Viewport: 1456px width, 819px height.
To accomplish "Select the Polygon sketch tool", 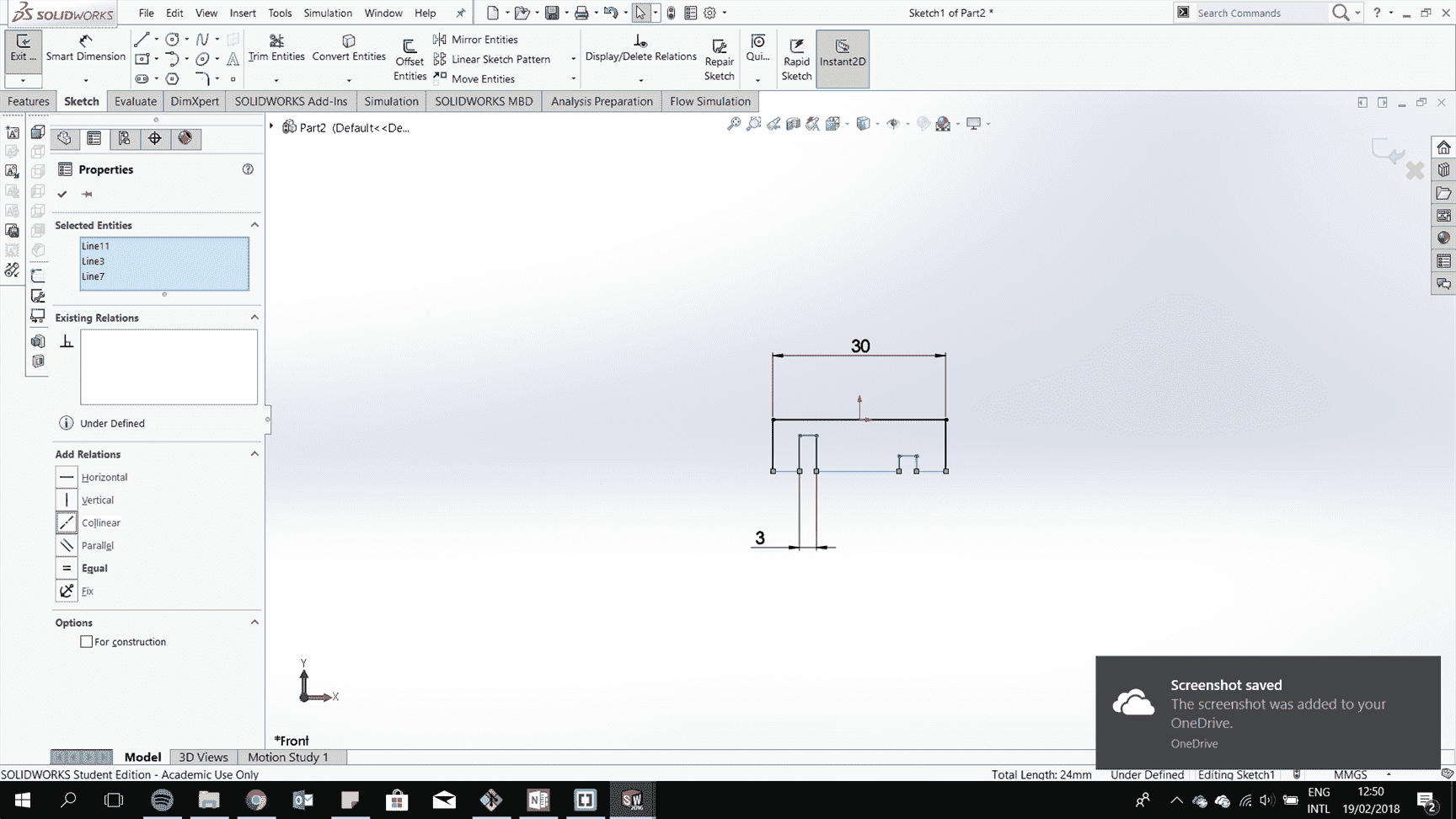I will point(173,78).
